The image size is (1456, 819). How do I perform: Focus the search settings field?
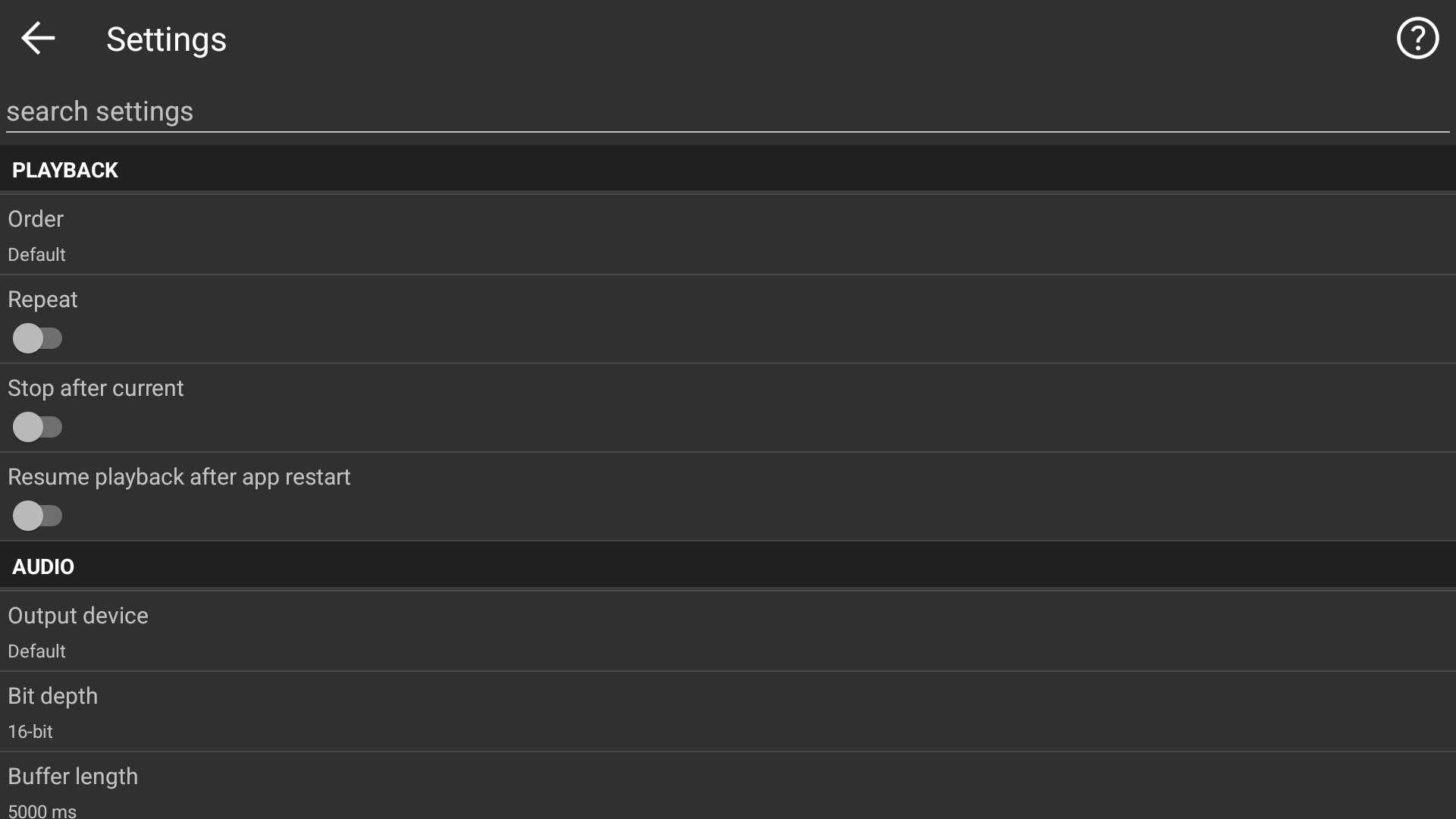[726, 111]
